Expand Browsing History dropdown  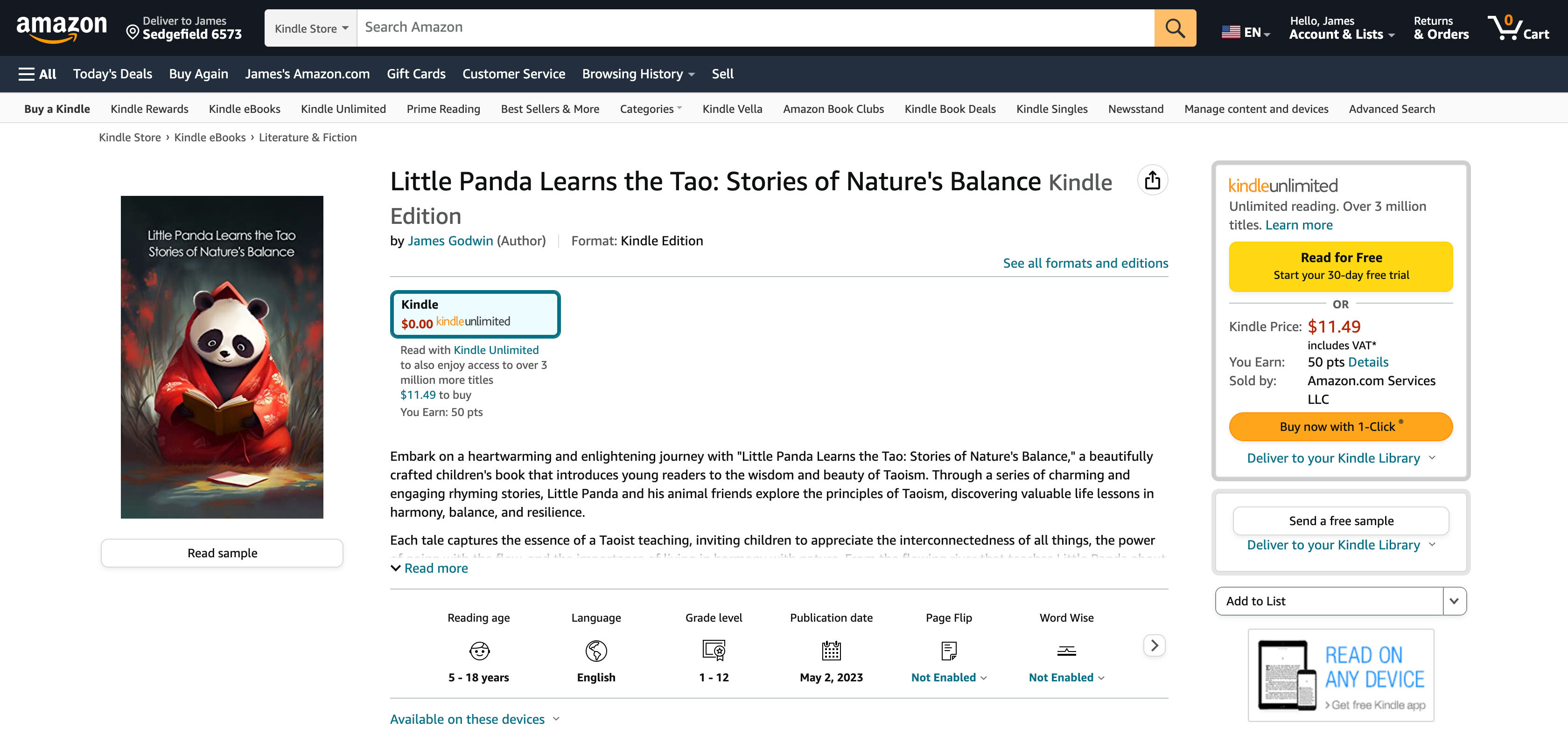point(638,74)
